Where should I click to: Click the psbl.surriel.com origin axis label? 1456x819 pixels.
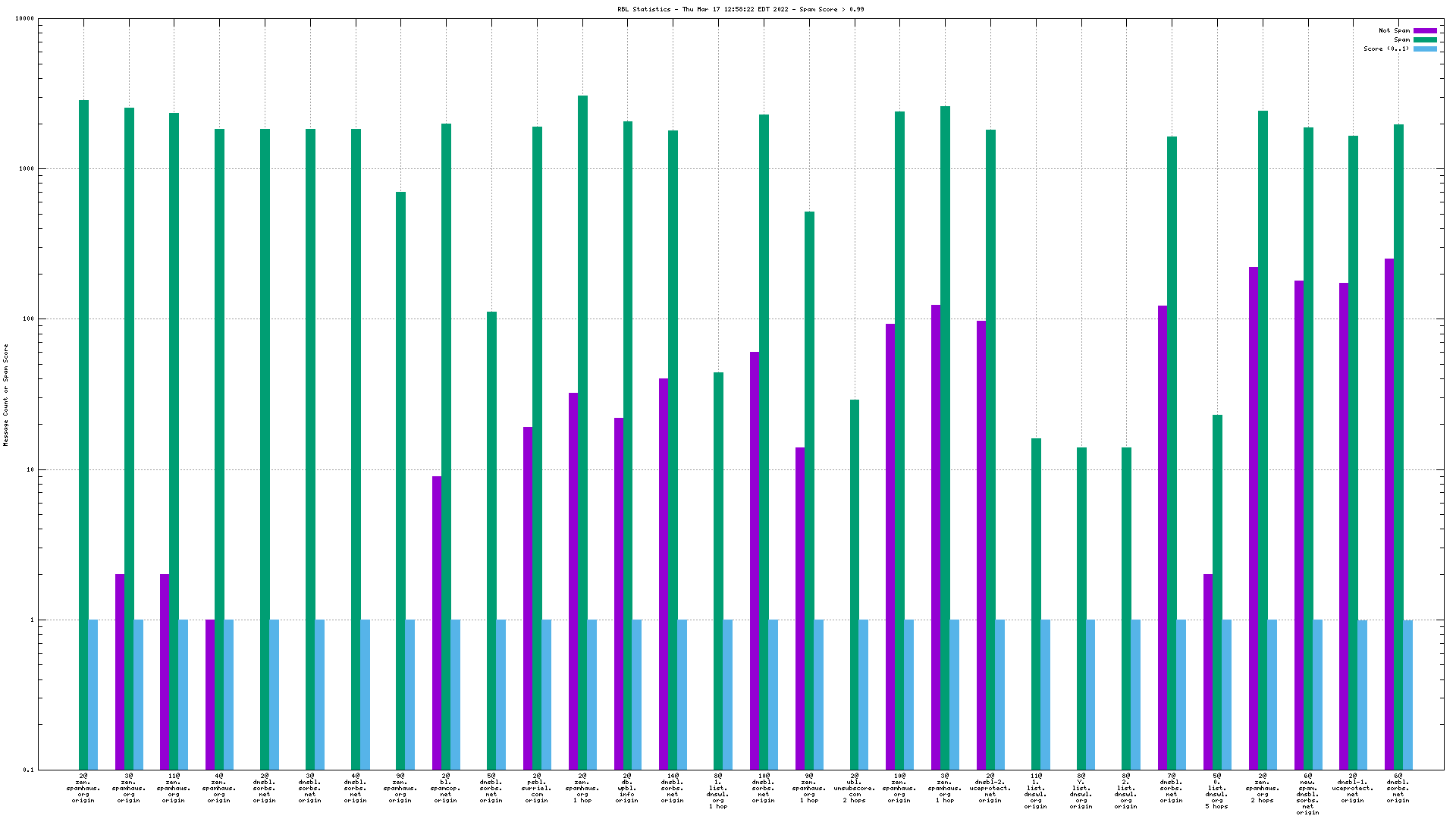[x=537, y=788]
